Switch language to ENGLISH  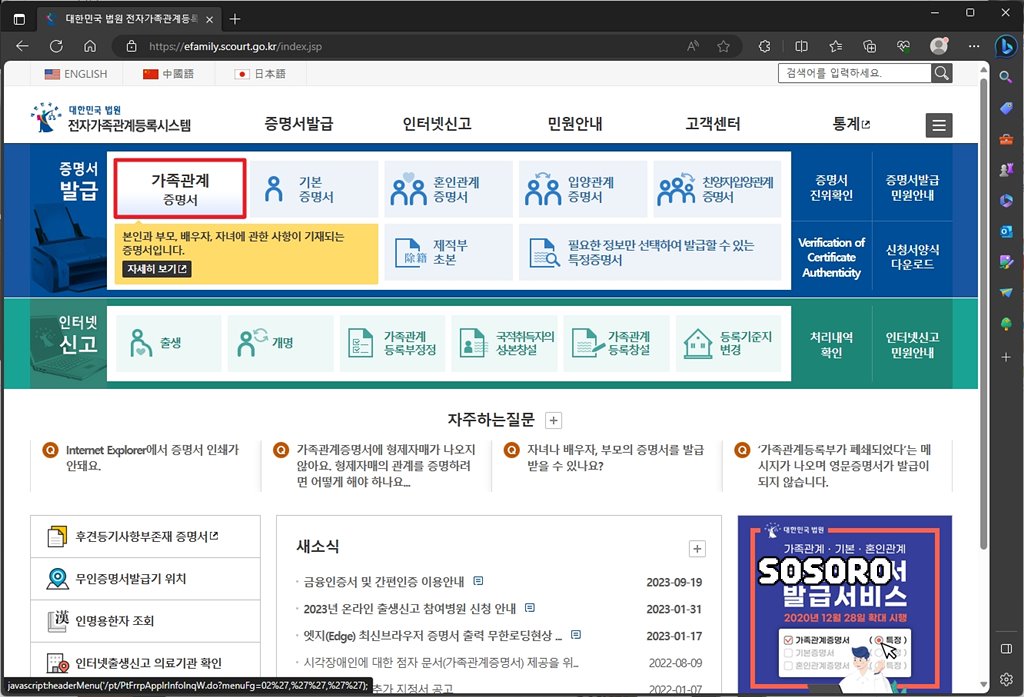click(x=76, y=74)
